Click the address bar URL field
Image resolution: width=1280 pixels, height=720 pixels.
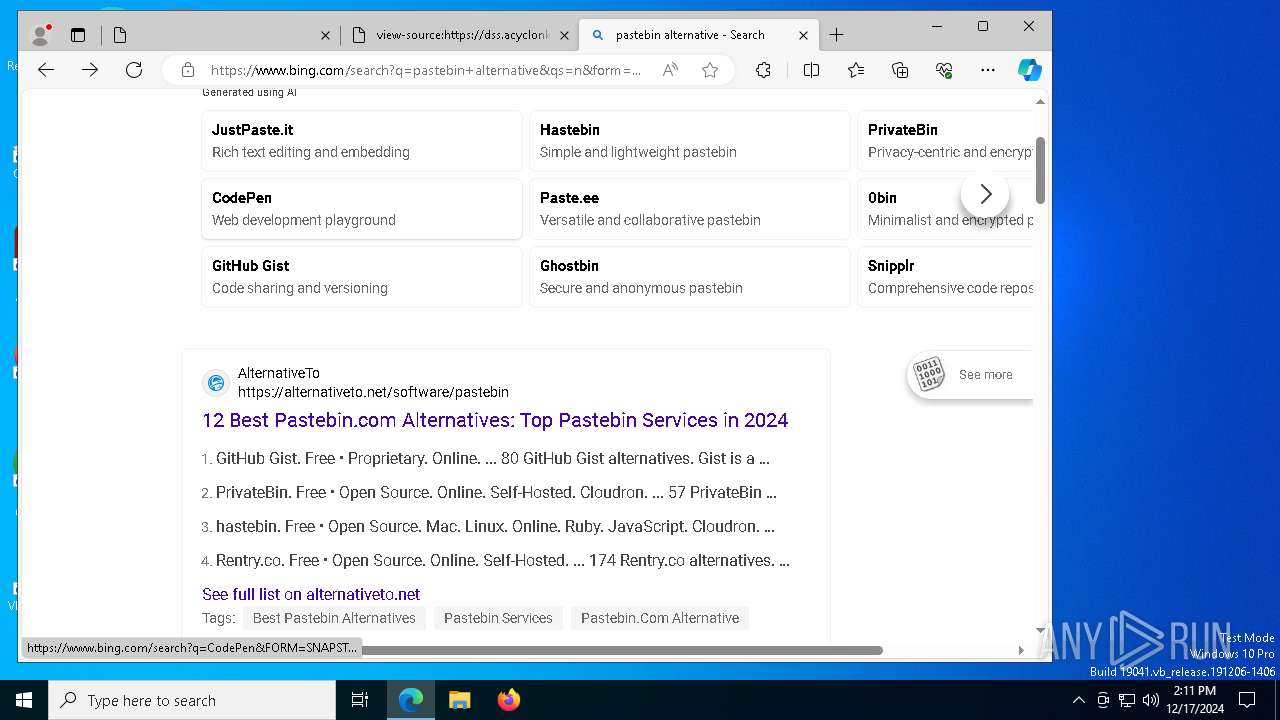coord(425,70)
